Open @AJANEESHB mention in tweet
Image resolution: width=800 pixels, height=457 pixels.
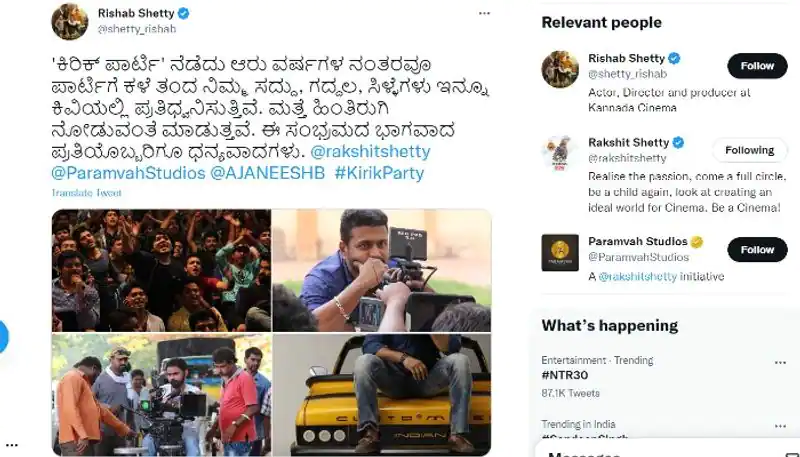tap(267, 173)
